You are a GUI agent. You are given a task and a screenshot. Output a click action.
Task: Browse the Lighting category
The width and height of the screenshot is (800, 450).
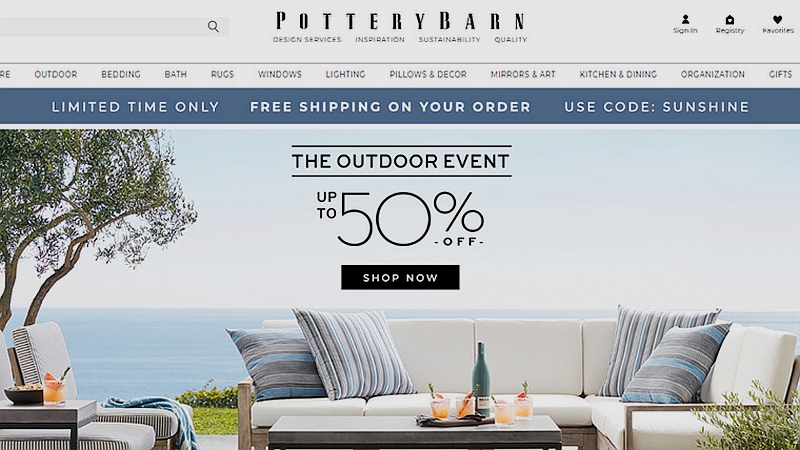pos(345,74)
